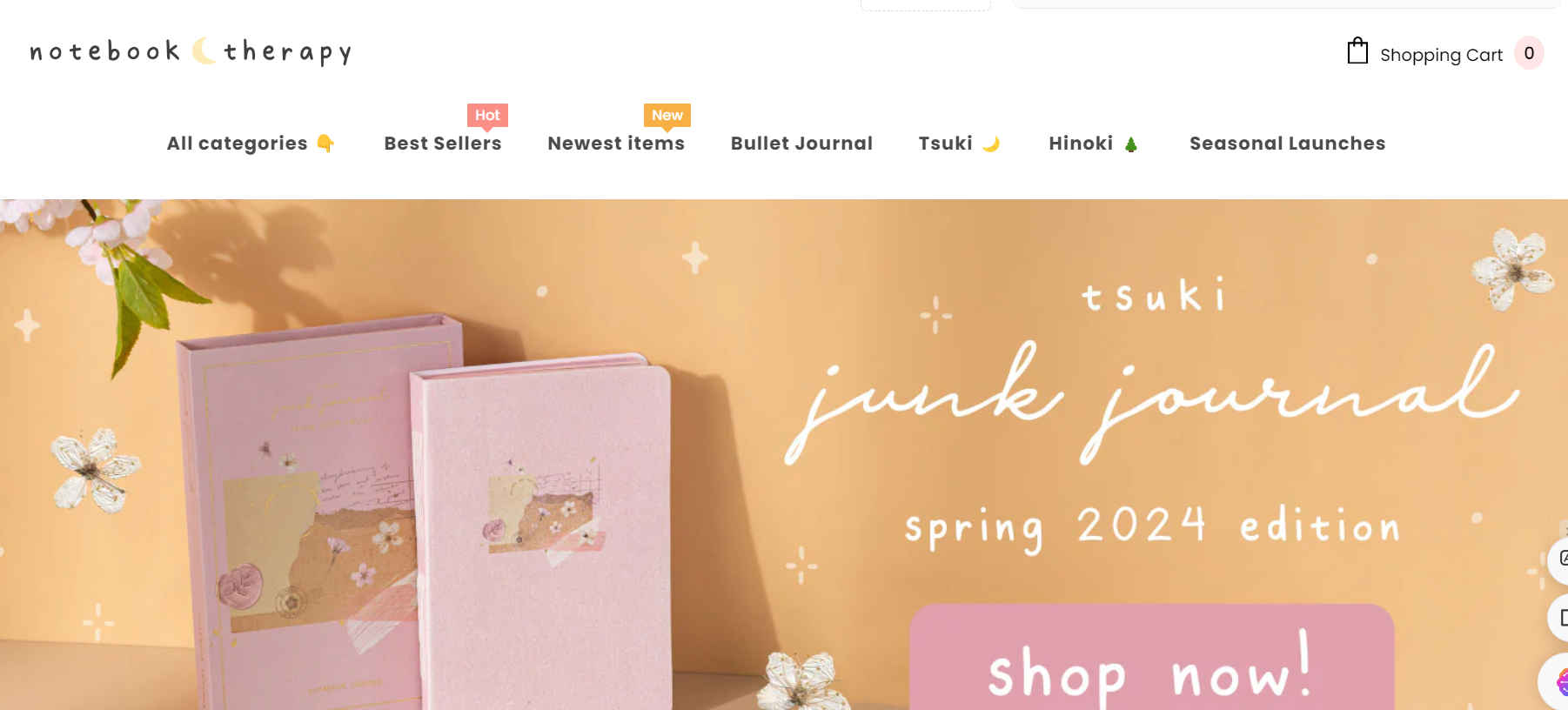Select Bullet Journal in navigation
Image resolution: width=1568 pixels, height=710 pixels.
point(801,144)
